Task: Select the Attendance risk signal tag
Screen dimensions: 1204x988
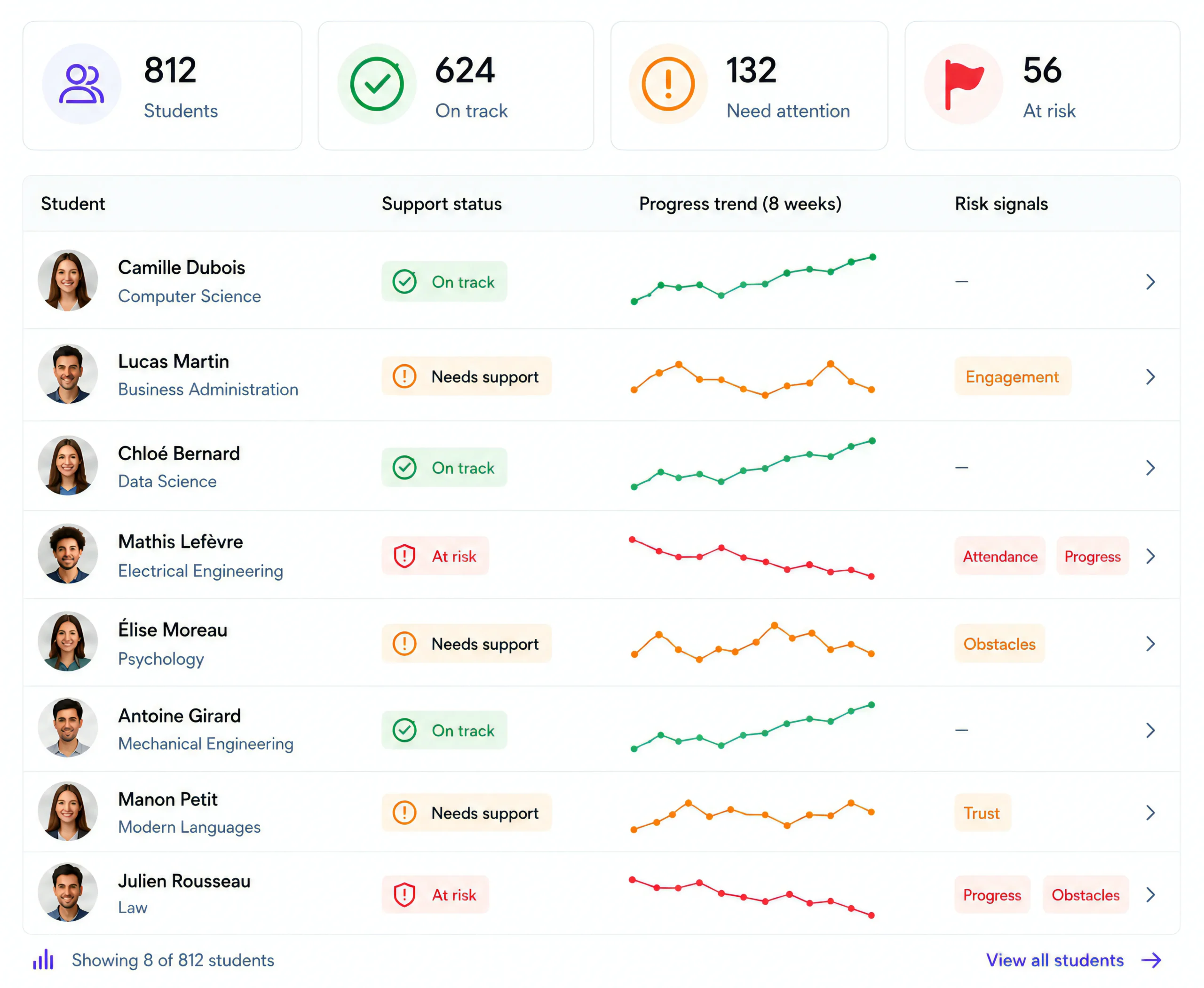Action: tap(1000, 556)
